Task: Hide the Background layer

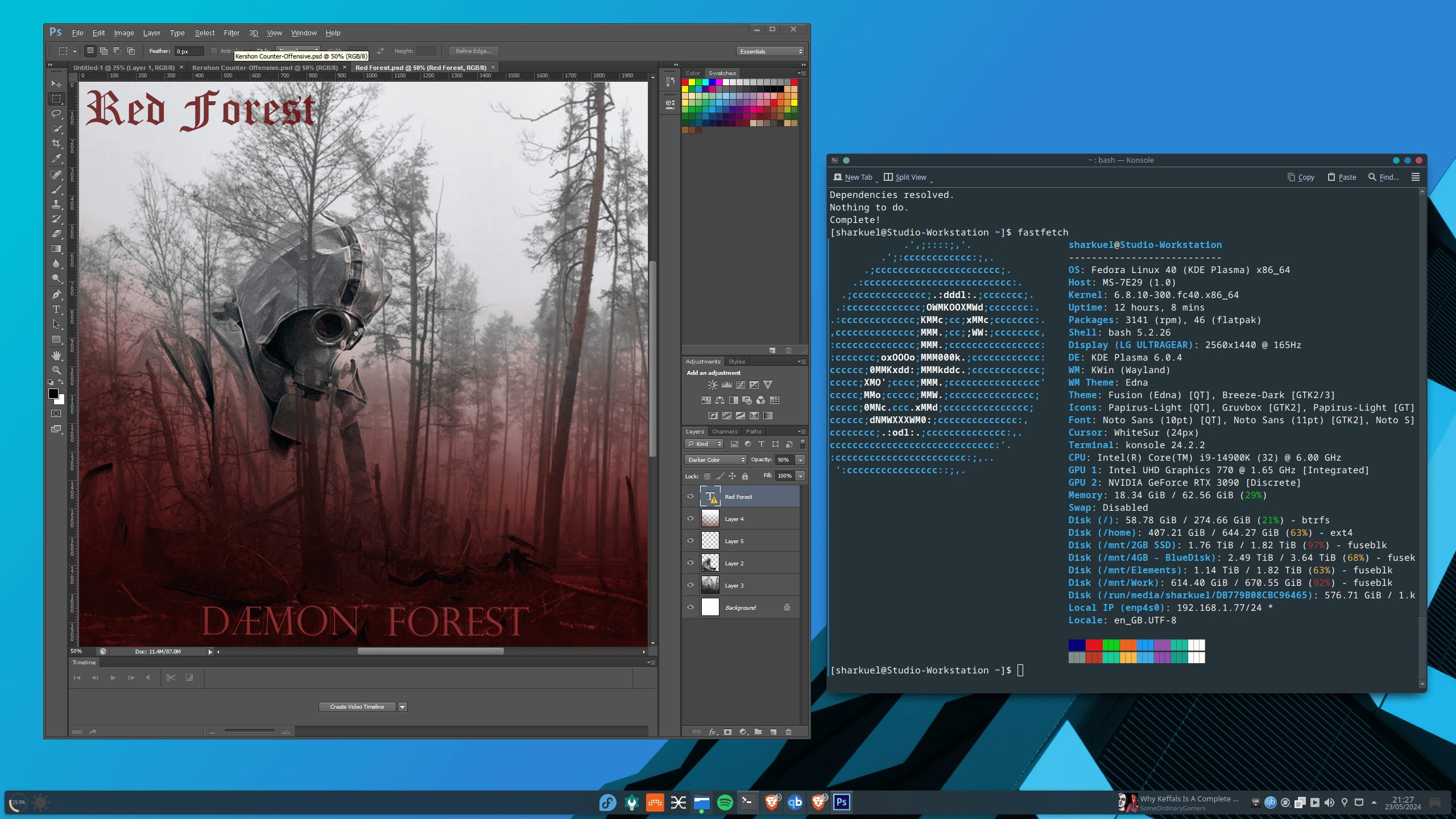Action: tap(690, 607)
